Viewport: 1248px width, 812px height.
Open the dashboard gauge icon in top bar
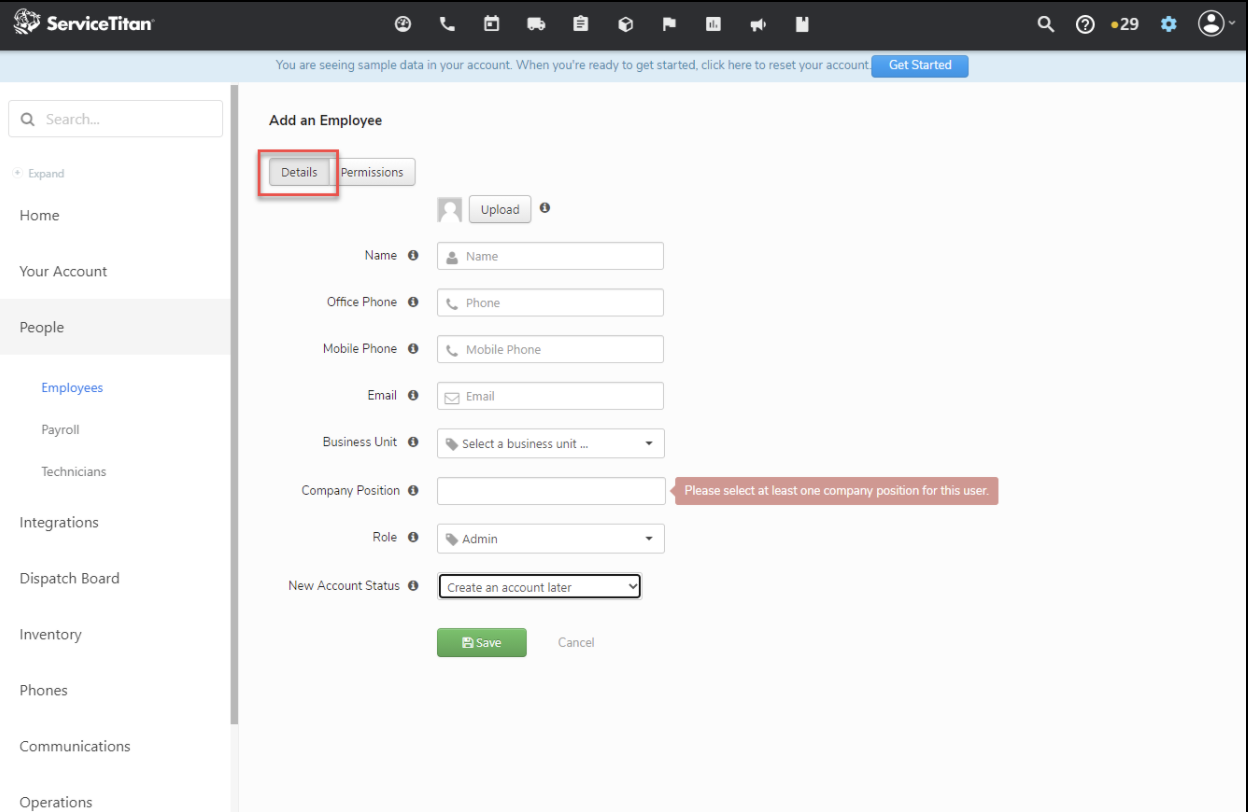(x=403, y=24)
